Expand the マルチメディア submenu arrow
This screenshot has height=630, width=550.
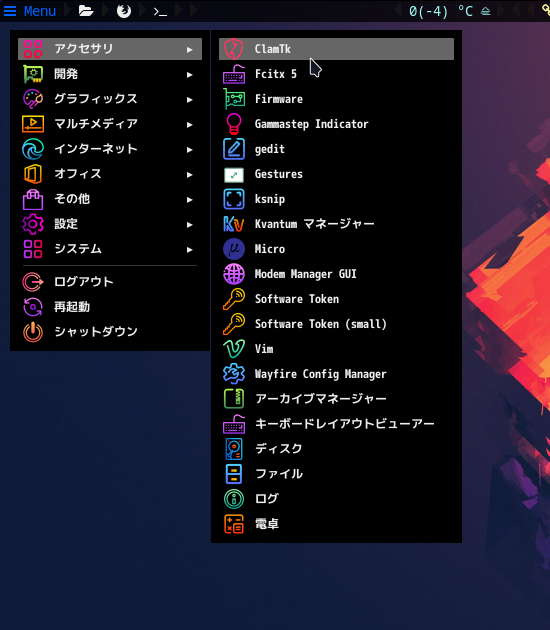[x=190, y=125]
